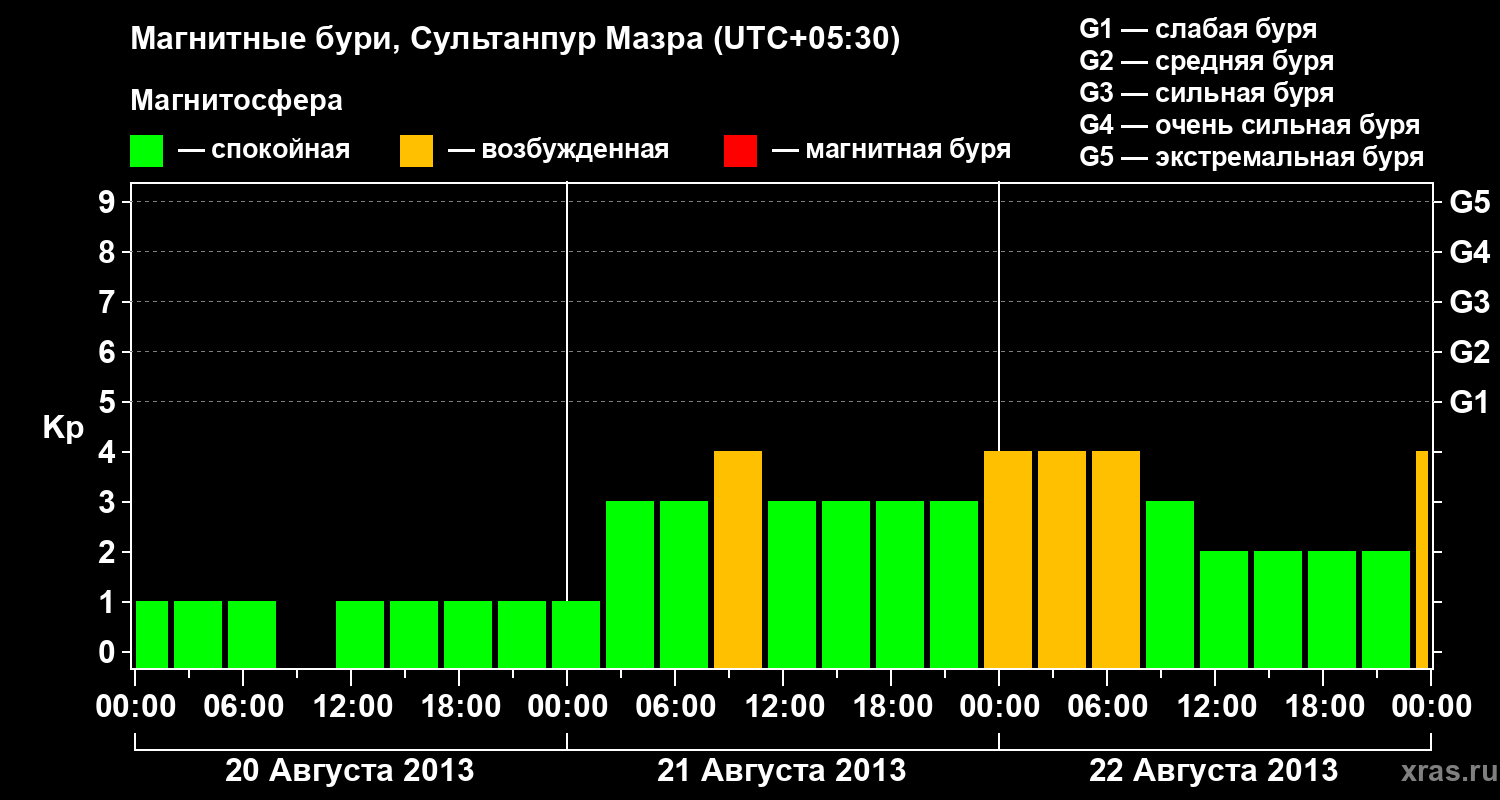Click the only orange bar on 21 August
This screenshot has height=800, width=1500.
738,559
